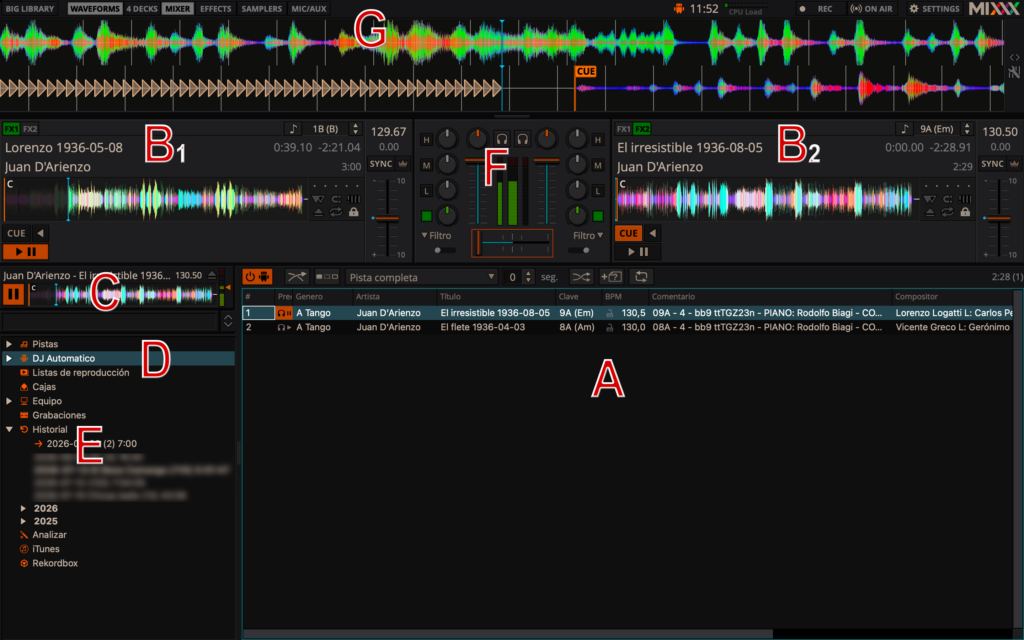The image size is (1024, 640).
Task: Toggle Auto DJ repeat queue icon
Action: (641, 277)
